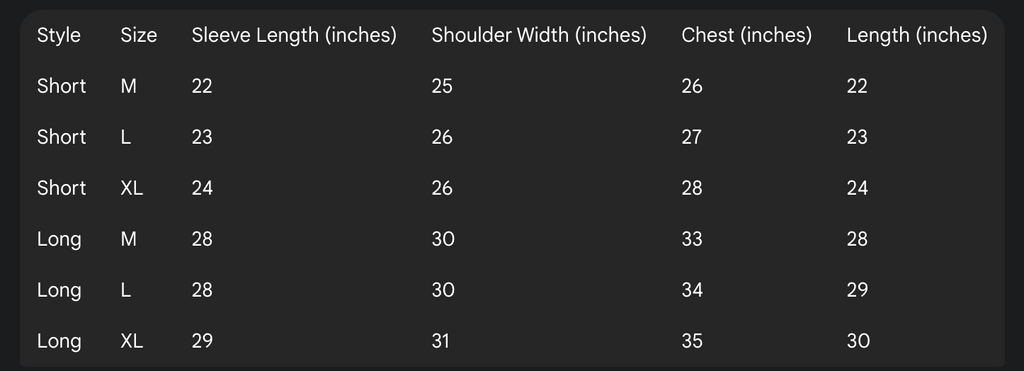Click length value 24 in Short XL row
Screen dimensions: 1024x371
pos(857,188)
